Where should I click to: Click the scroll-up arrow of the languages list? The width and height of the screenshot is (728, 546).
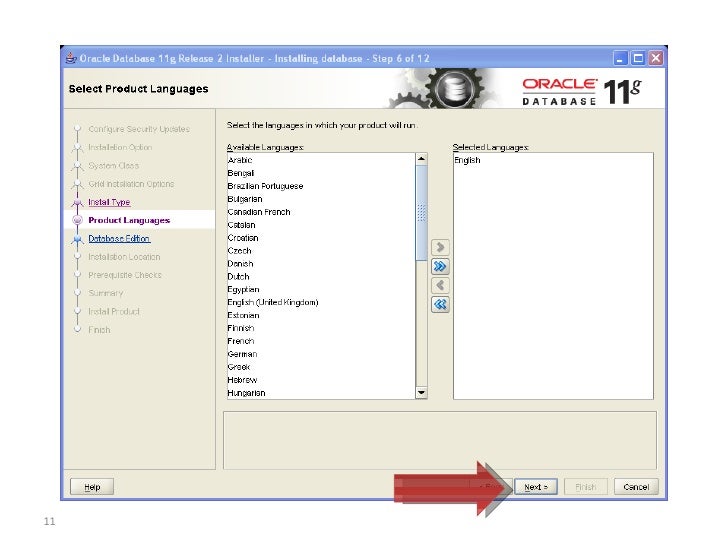tap(421, 159)
